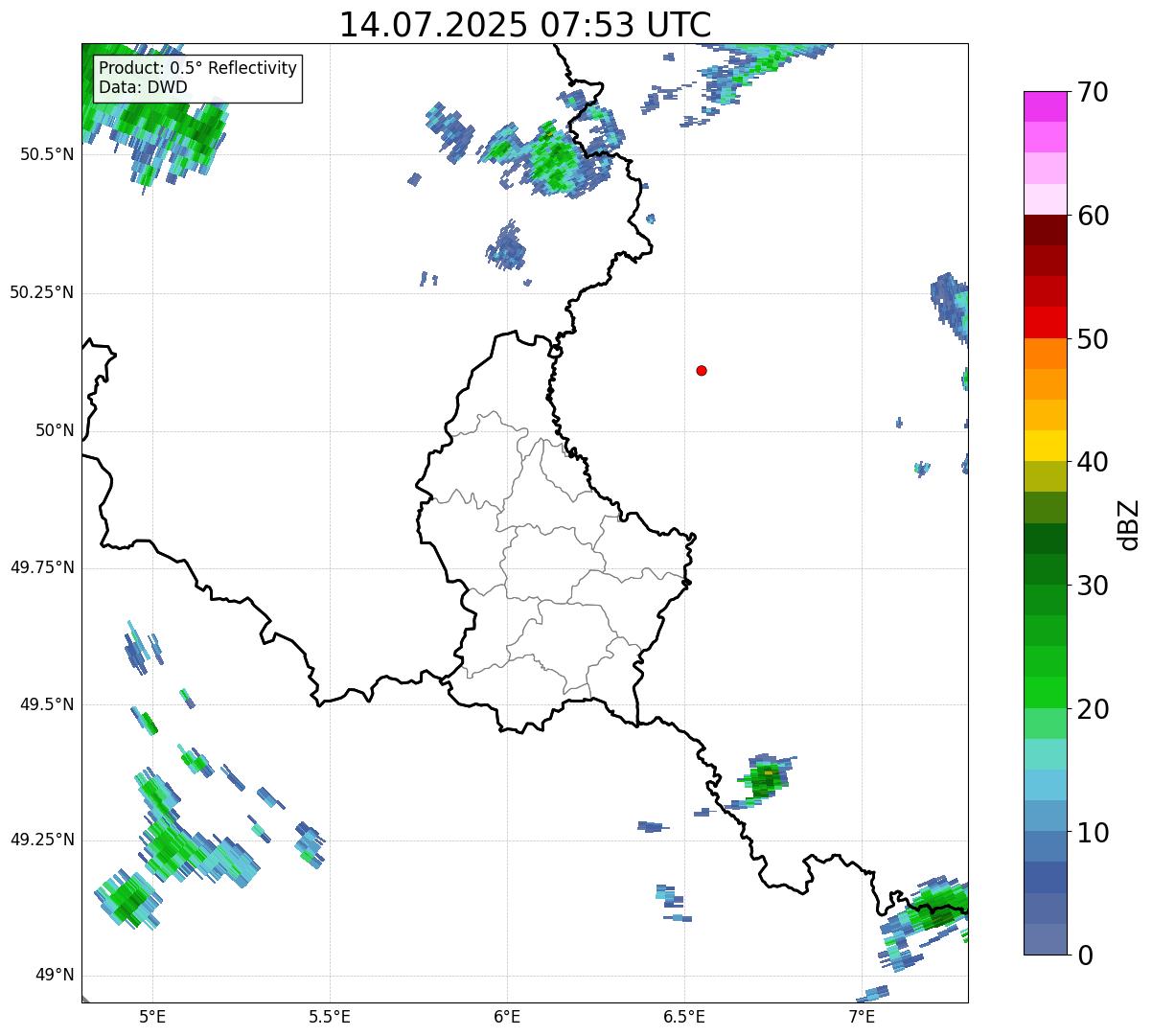Click the 6°E longitude label

coord(507,1016)
